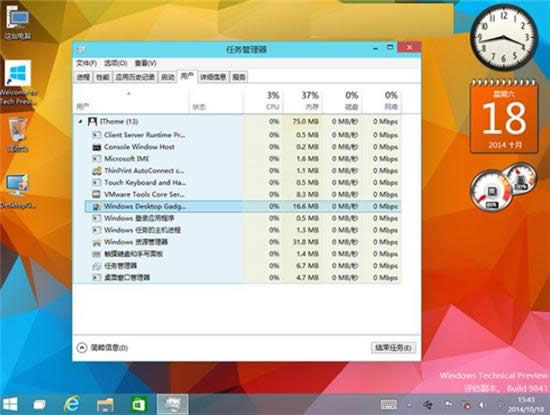550x415 pixels.
Task: Open the Start menu button
Action: (x=10, y=404)
